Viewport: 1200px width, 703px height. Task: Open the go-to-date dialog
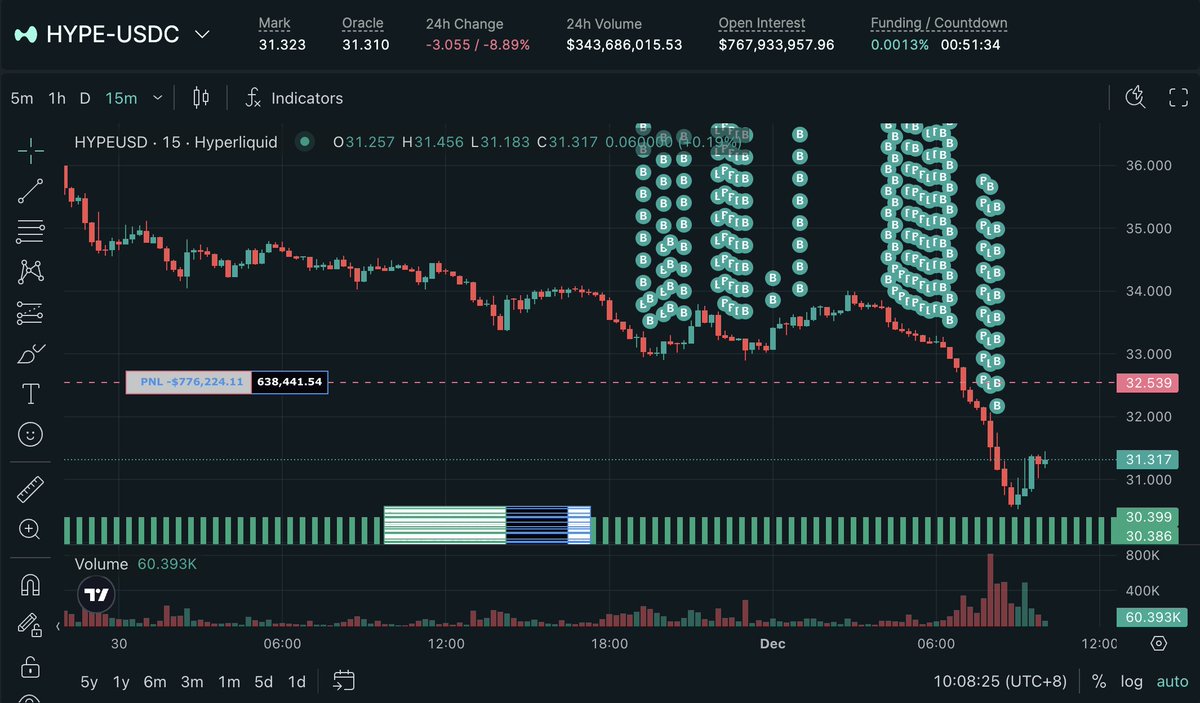(x=344, y=681)
